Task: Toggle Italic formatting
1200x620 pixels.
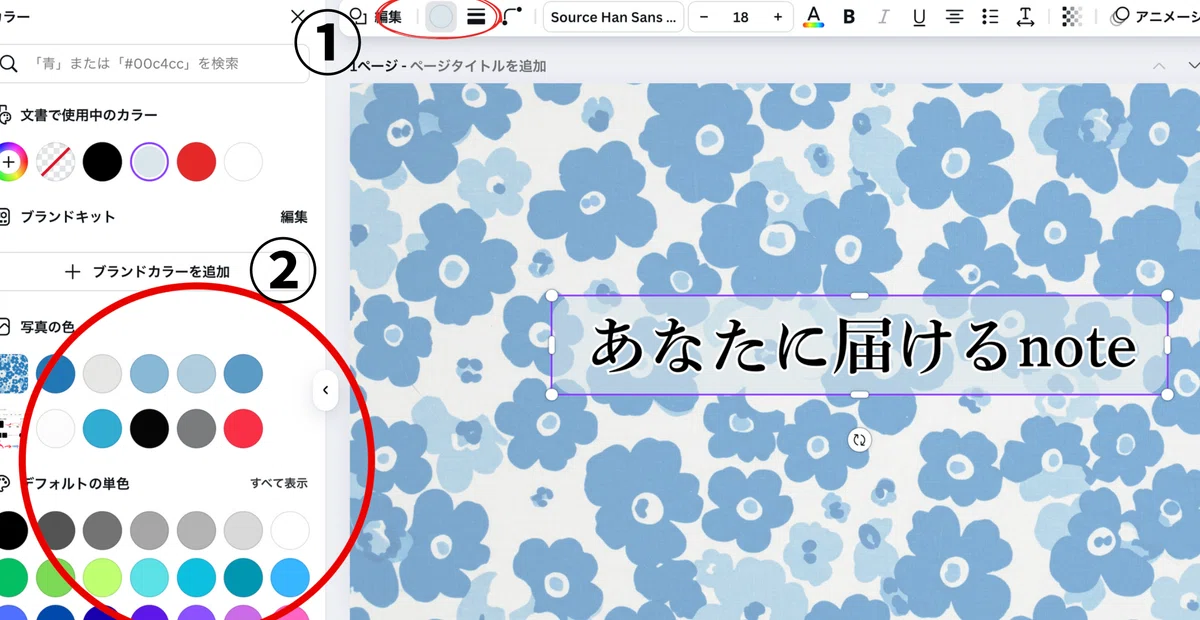Action: [884, 16]
